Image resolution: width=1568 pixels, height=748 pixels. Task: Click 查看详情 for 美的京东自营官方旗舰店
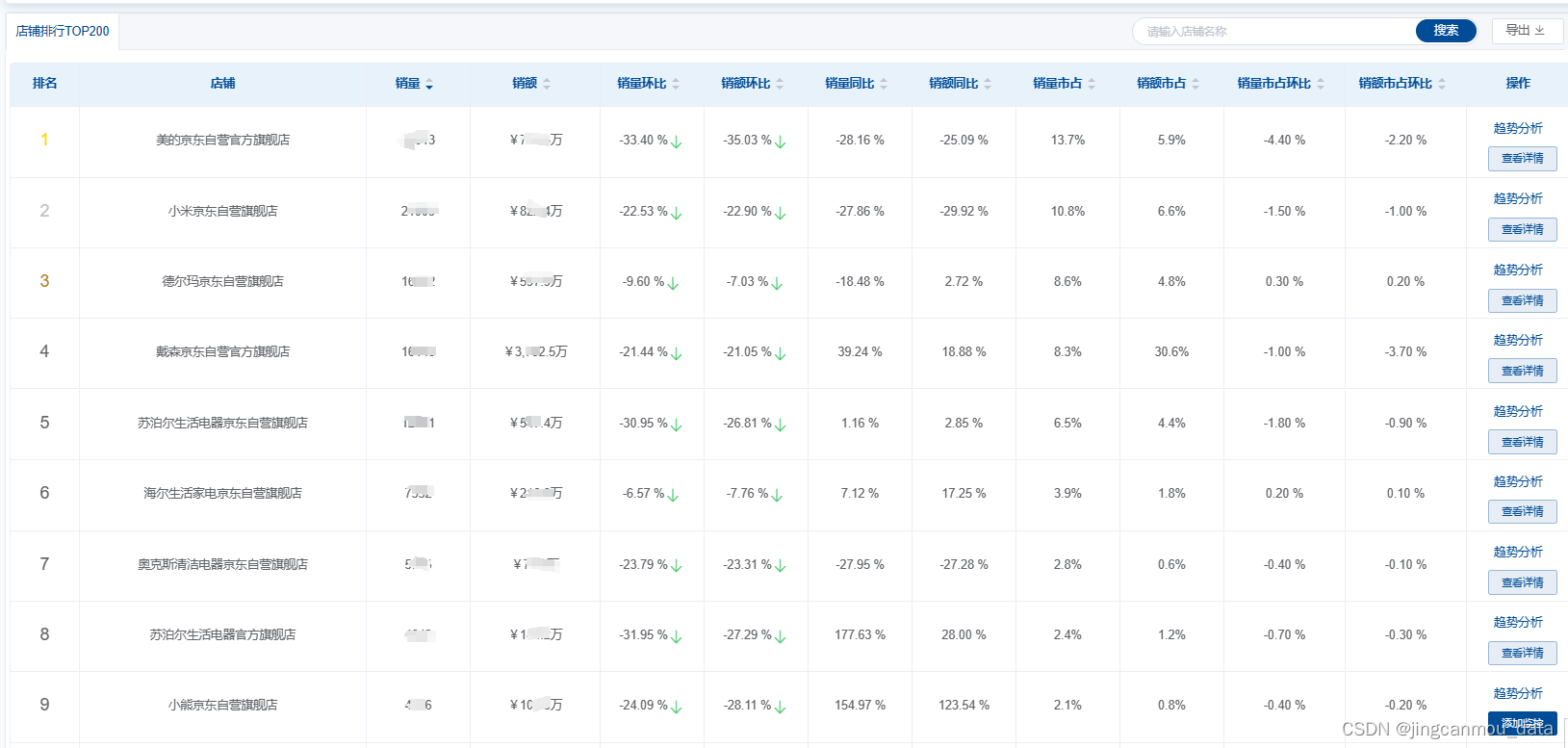[1523, 158]
